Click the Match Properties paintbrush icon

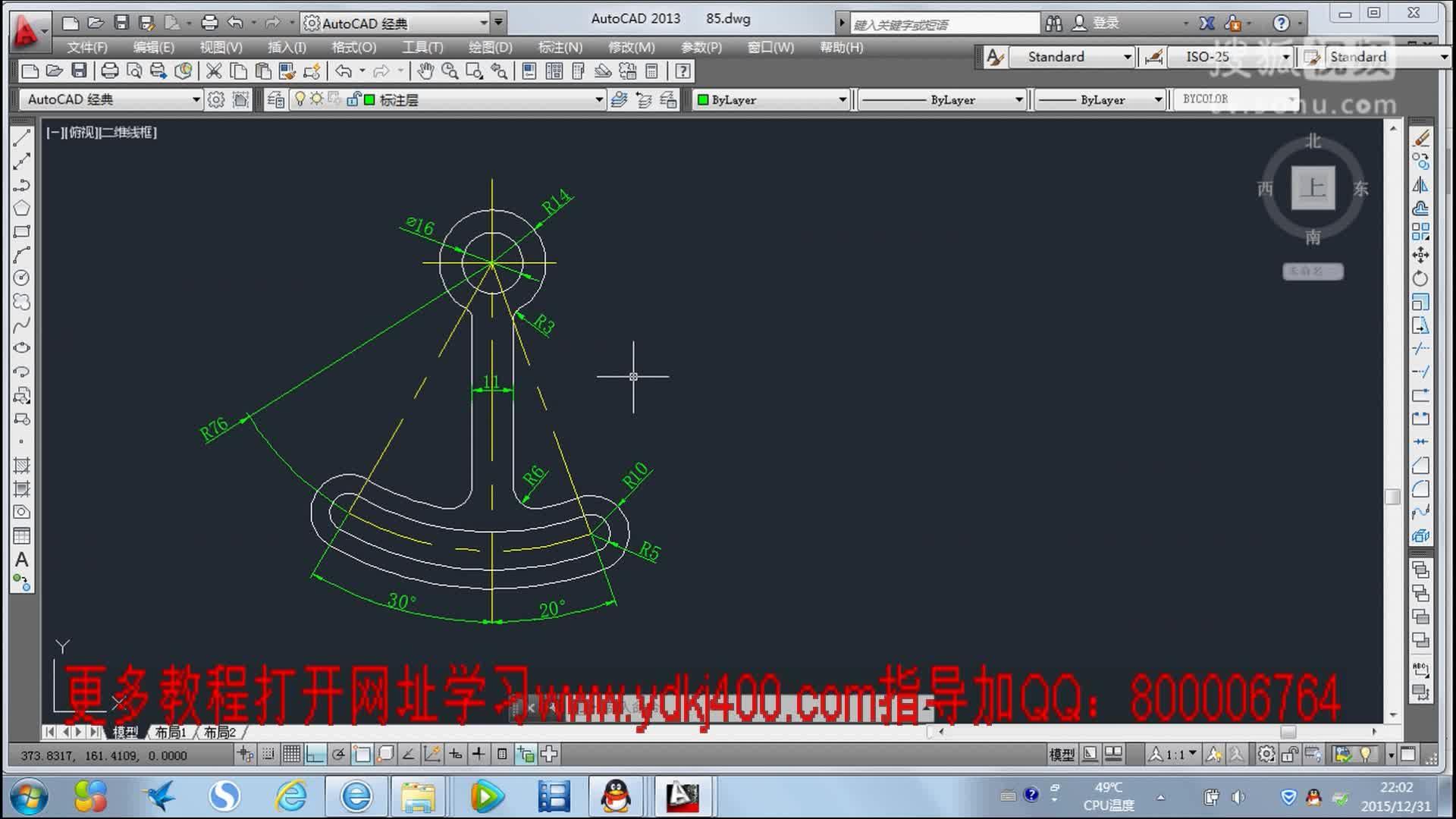tap(286, 71)
